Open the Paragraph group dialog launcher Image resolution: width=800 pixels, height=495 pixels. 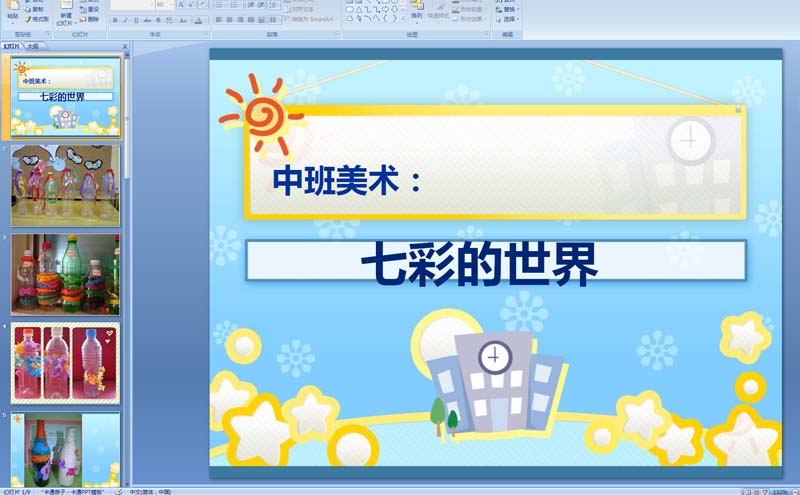click(x=337, y=34)
